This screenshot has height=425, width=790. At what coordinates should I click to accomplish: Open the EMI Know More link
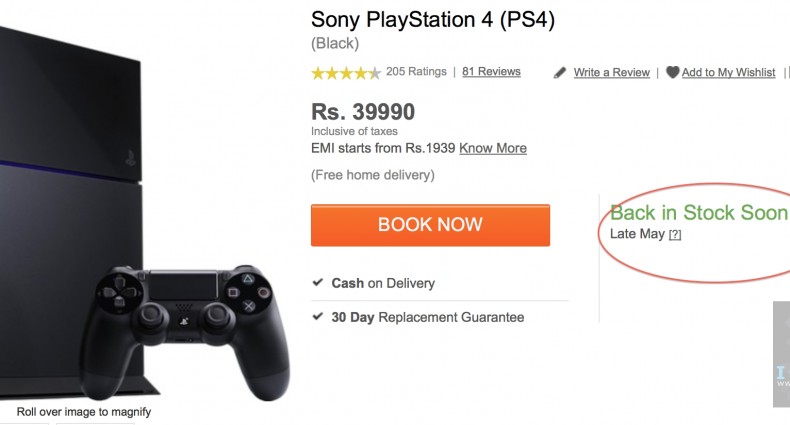[x=493, y=148]
